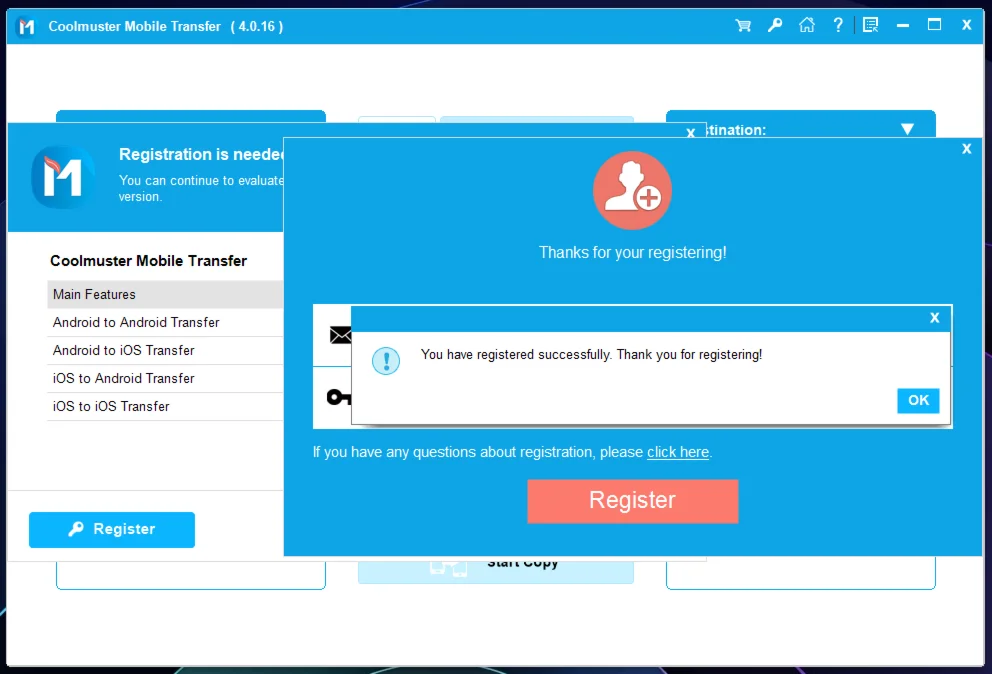
Task: Click 'Thanks for your registering!' text
Action: (x=632, y=253)
